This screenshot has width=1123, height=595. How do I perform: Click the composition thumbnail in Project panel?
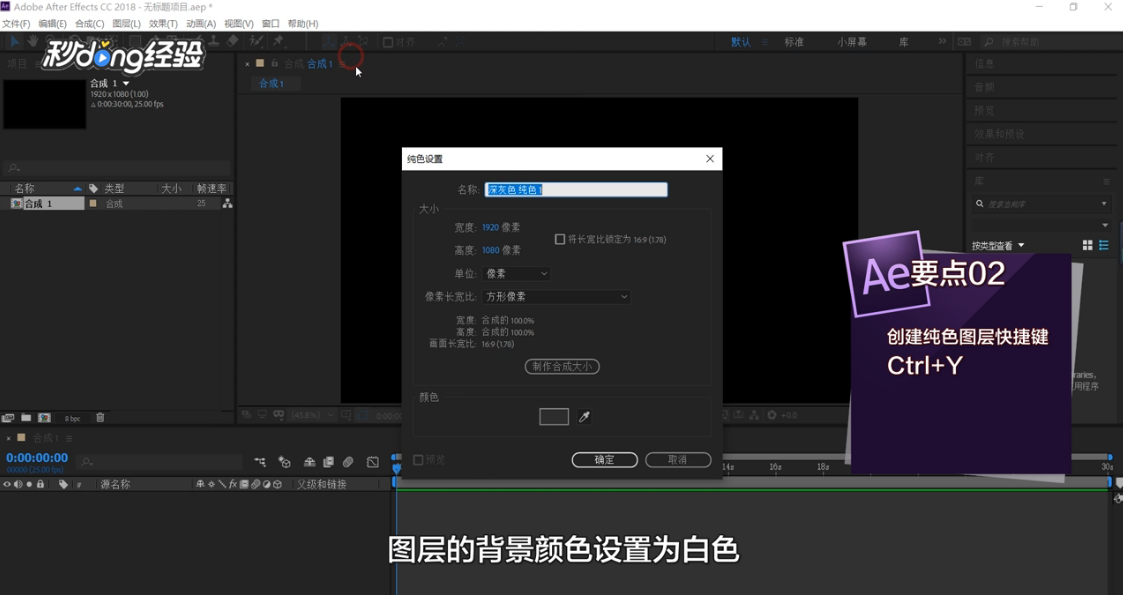coord(44,104)
